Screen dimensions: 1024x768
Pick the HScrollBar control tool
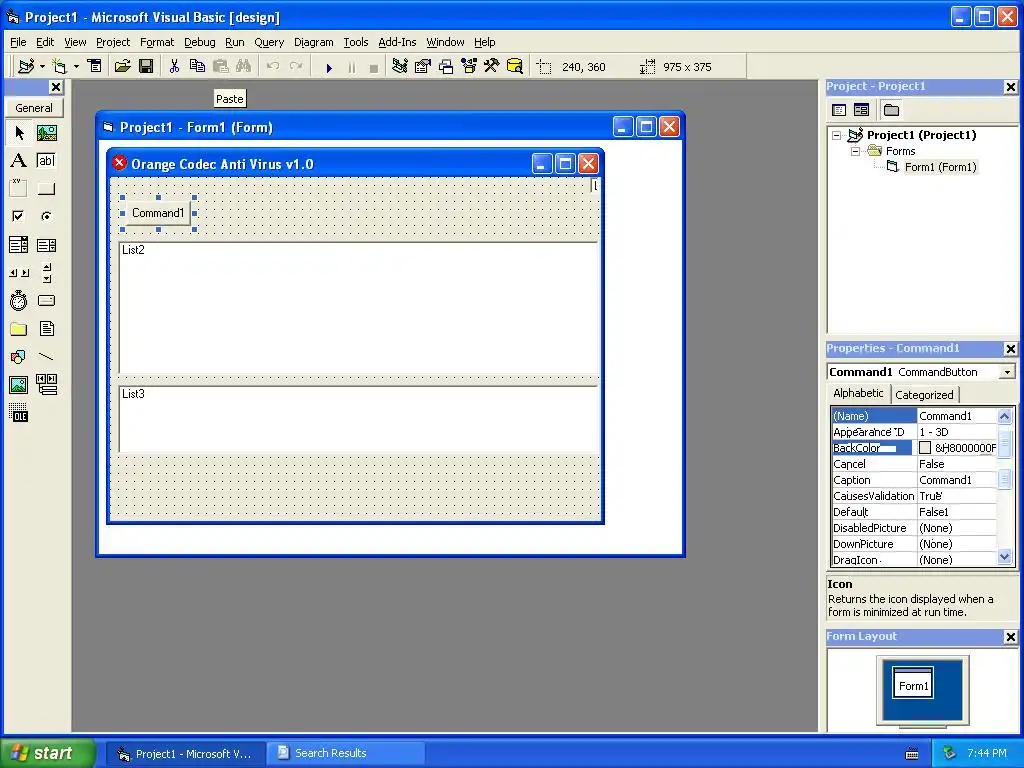point(19,273)
